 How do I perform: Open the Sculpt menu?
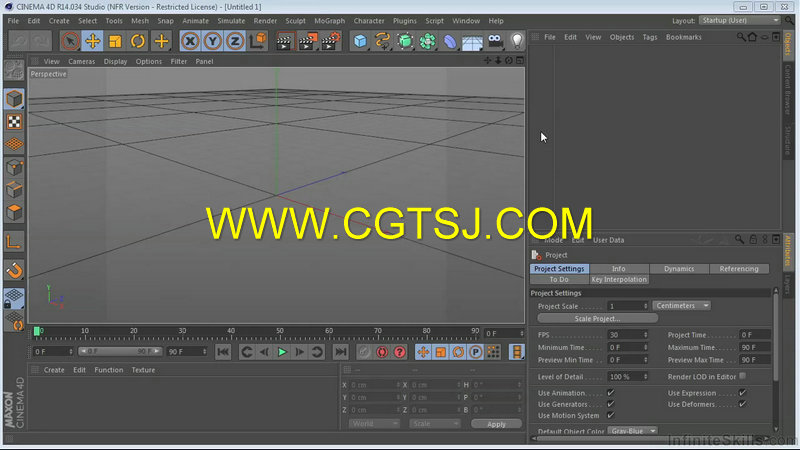point(295,21)
